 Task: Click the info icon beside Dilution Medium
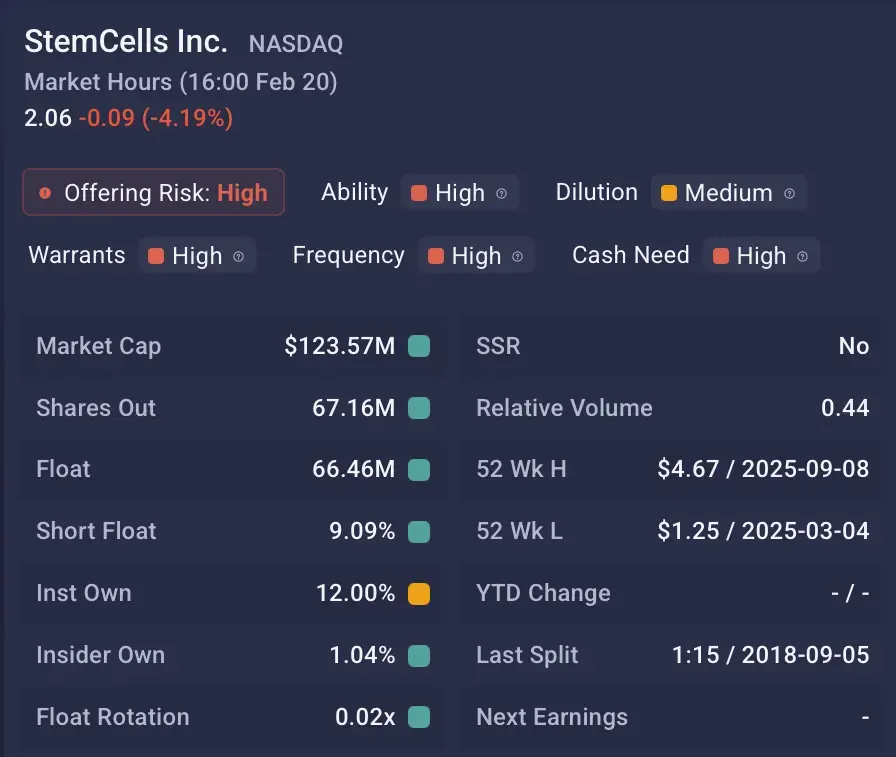pyautogui.click(x=789, y=193)
